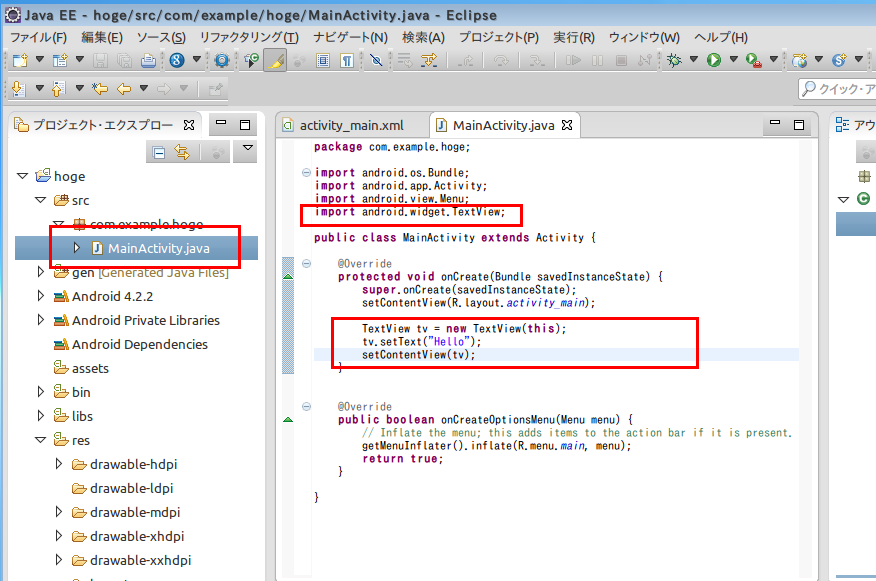Open the ナビゲート(N) menu

[x=350, y=37]
